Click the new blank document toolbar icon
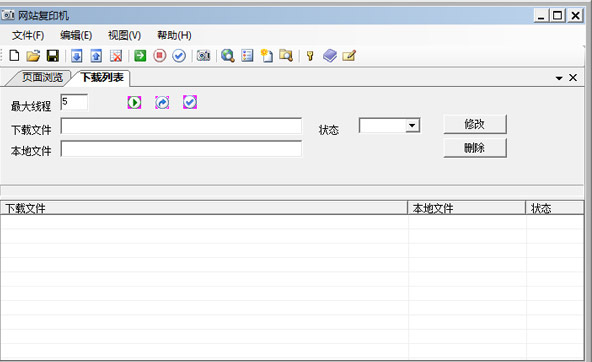 click(14, 56)
